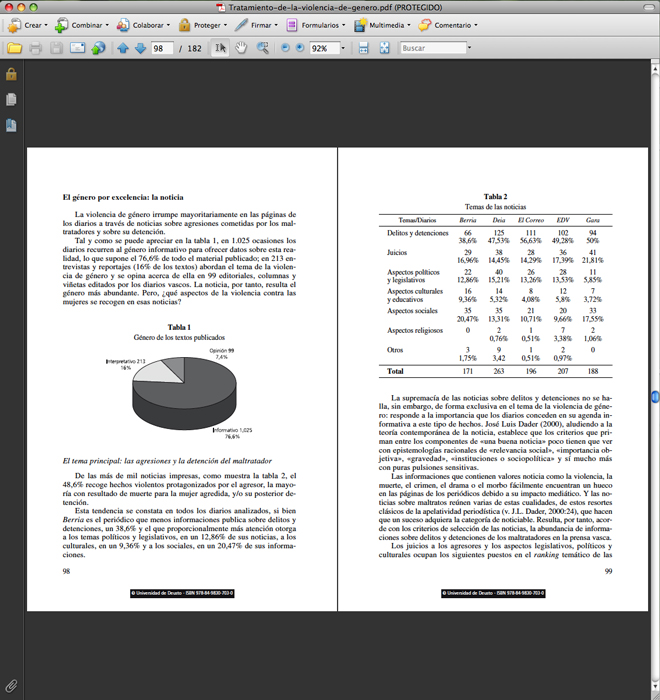Viewport: 660px width, 700px height.
Task: Click the Proteger padlock toolbar icon
Action: 184,25
